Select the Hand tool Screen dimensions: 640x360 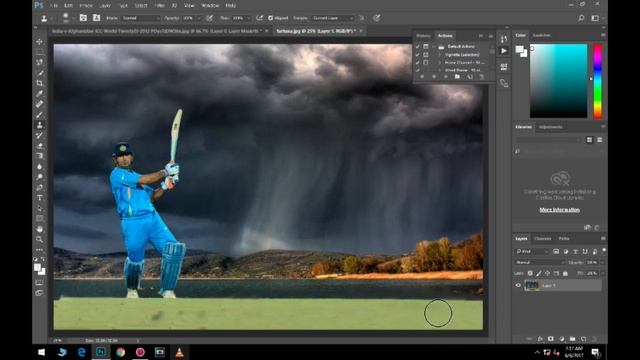coord(40,229)
